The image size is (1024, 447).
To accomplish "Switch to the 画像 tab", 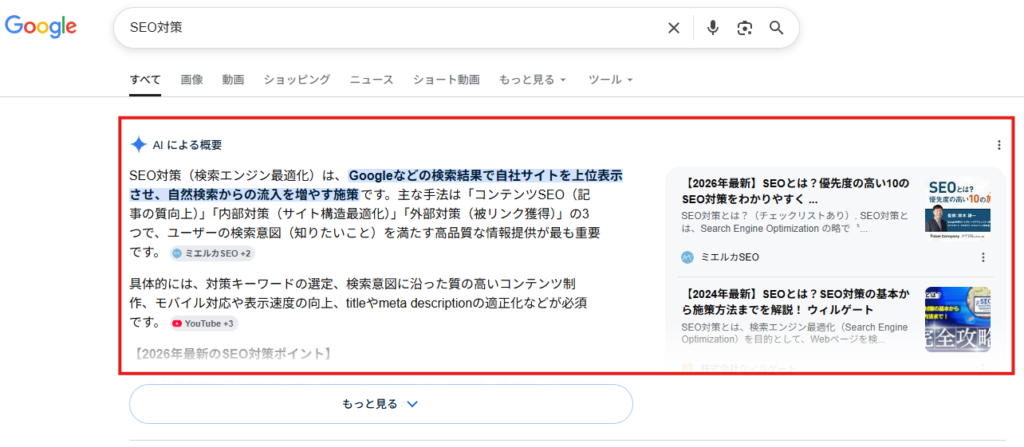I will [x=192, y=79].
